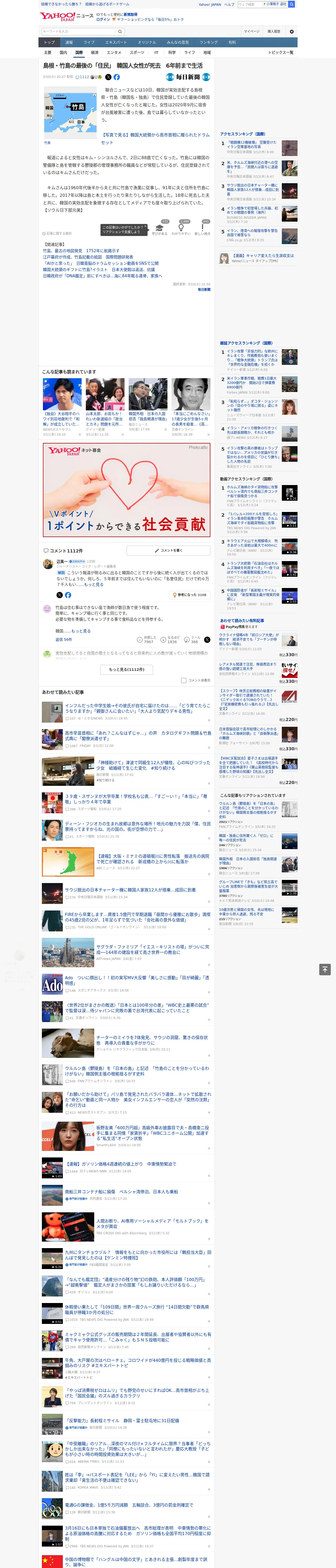Open related link 江戸幕府が作成、竹島記載の絵図
336x1568 pixels.
pos(88,257)
